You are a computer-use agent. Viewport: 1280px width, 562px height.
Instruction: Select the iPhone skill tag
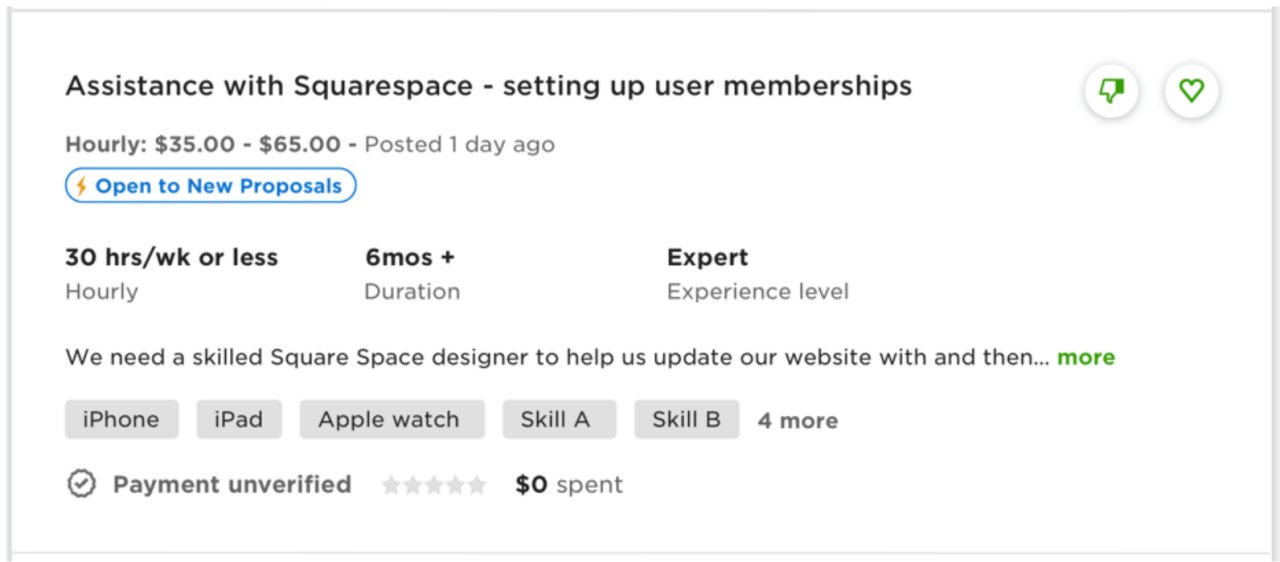pyautogui.click(x=122, y=420)
